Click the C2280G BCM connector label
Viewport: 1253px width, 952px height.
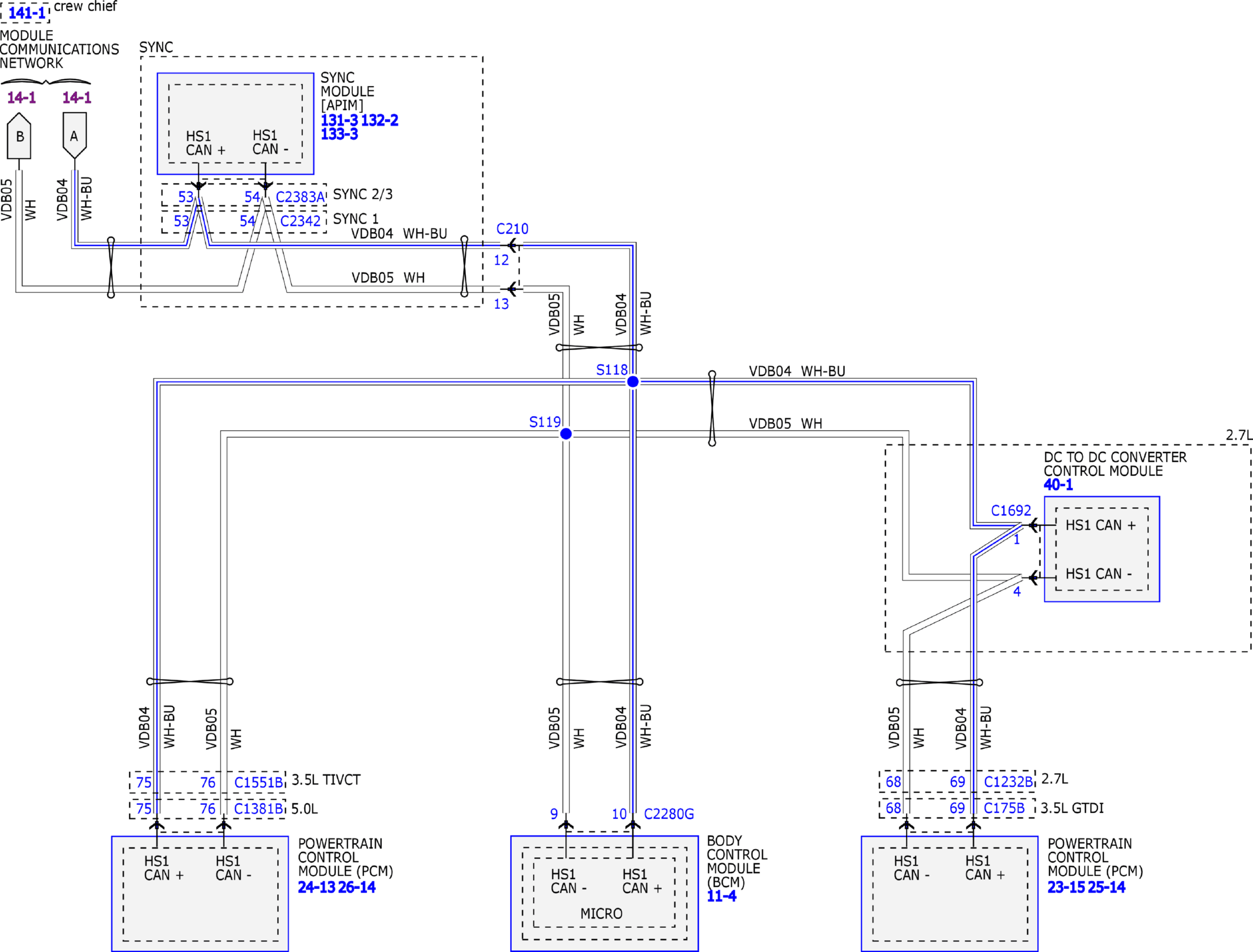pyautogui.click(x=669, y=814)
